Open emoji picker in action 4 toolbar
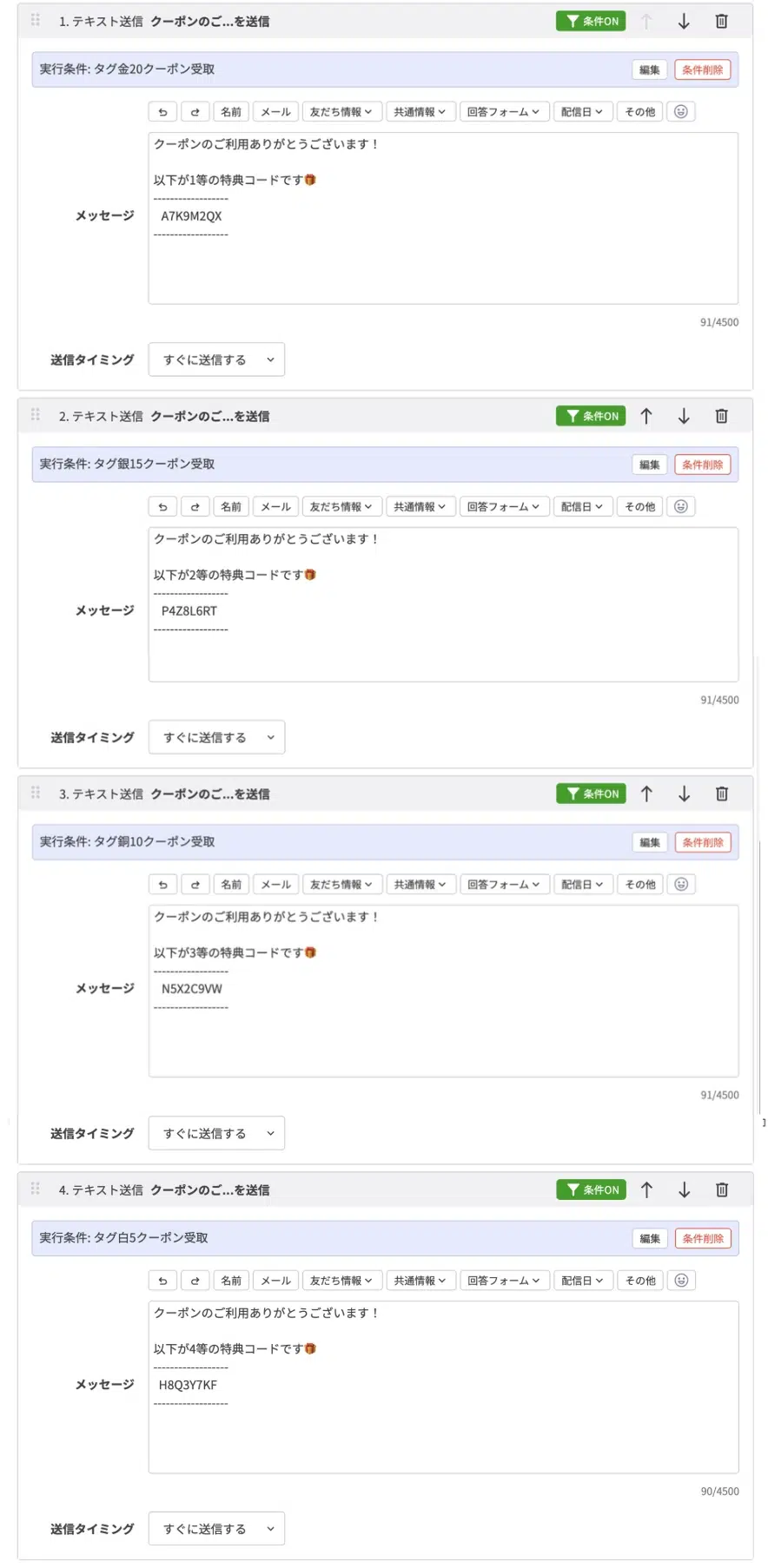Screen dimensions: 768x1568 tap(681, 1281)
